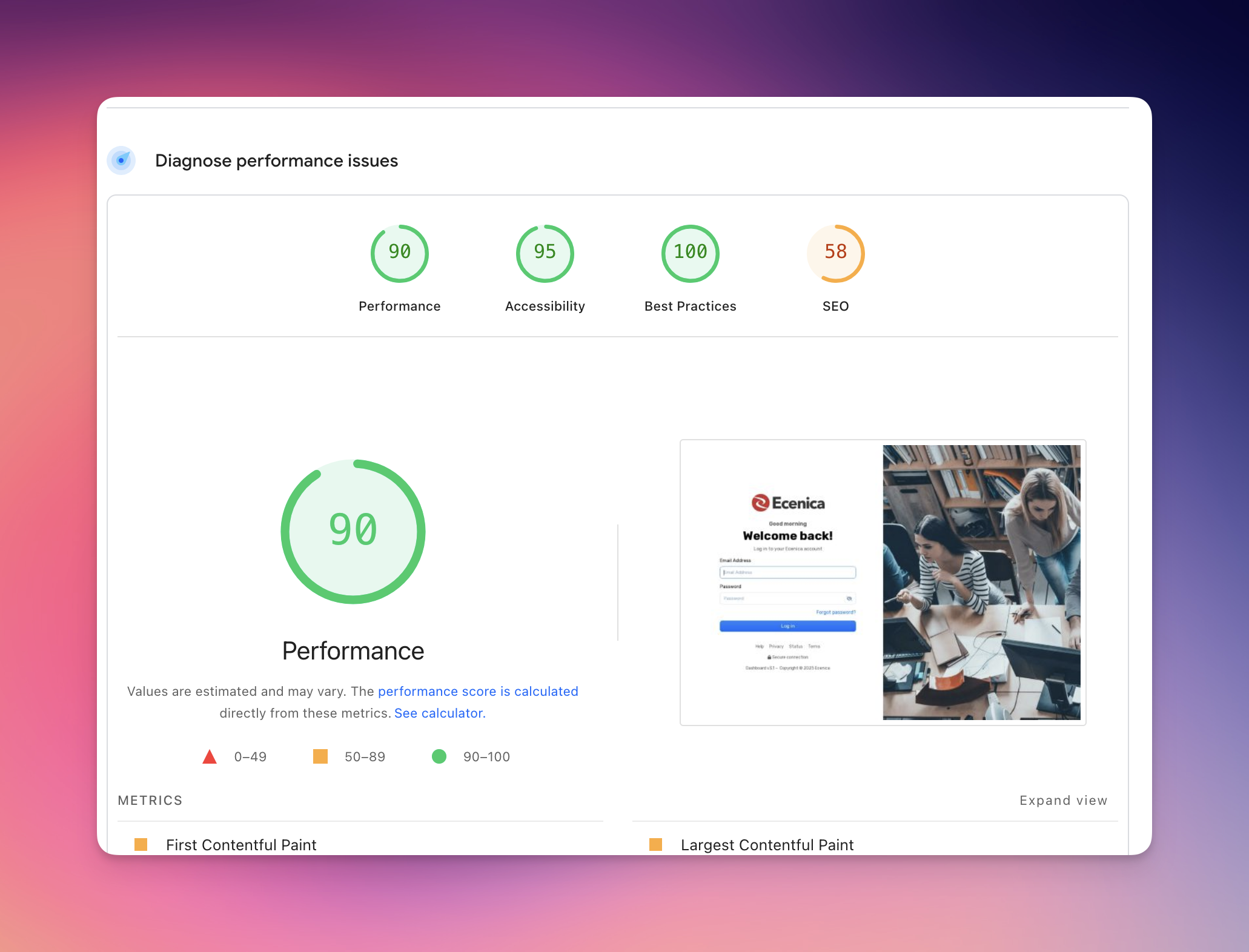The height and width of the screenshot is (952, 1249).
Task: Click the orange square beside Largest Contentful Paint
Action: [x=655, y=844]
